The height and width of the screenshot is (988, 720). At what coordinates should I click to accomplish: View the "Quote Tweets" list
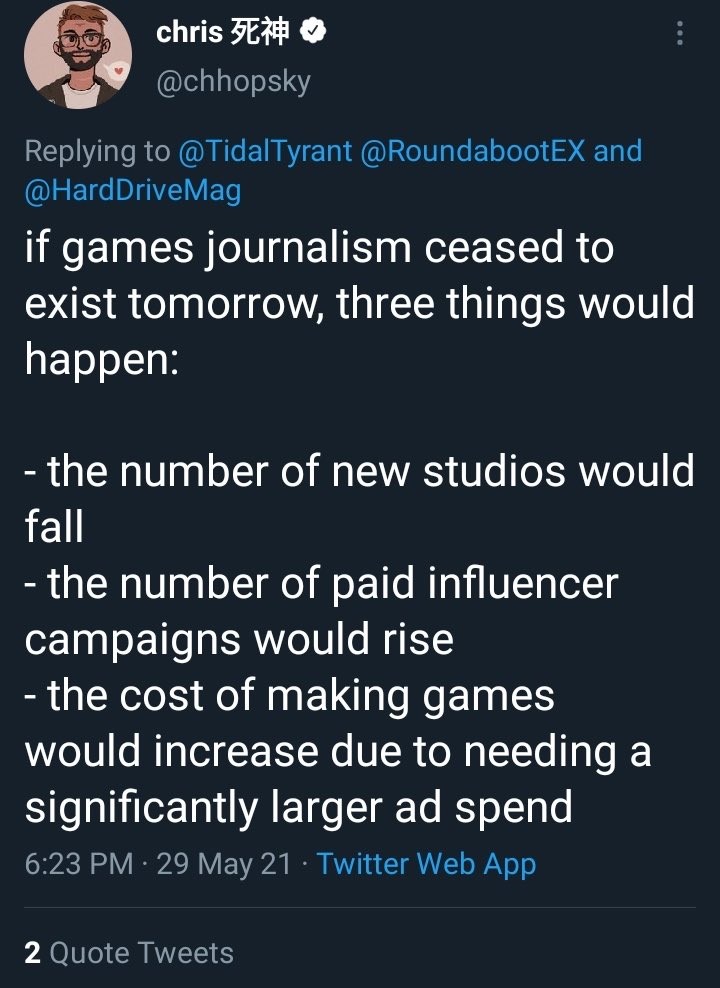click(141, 953)
